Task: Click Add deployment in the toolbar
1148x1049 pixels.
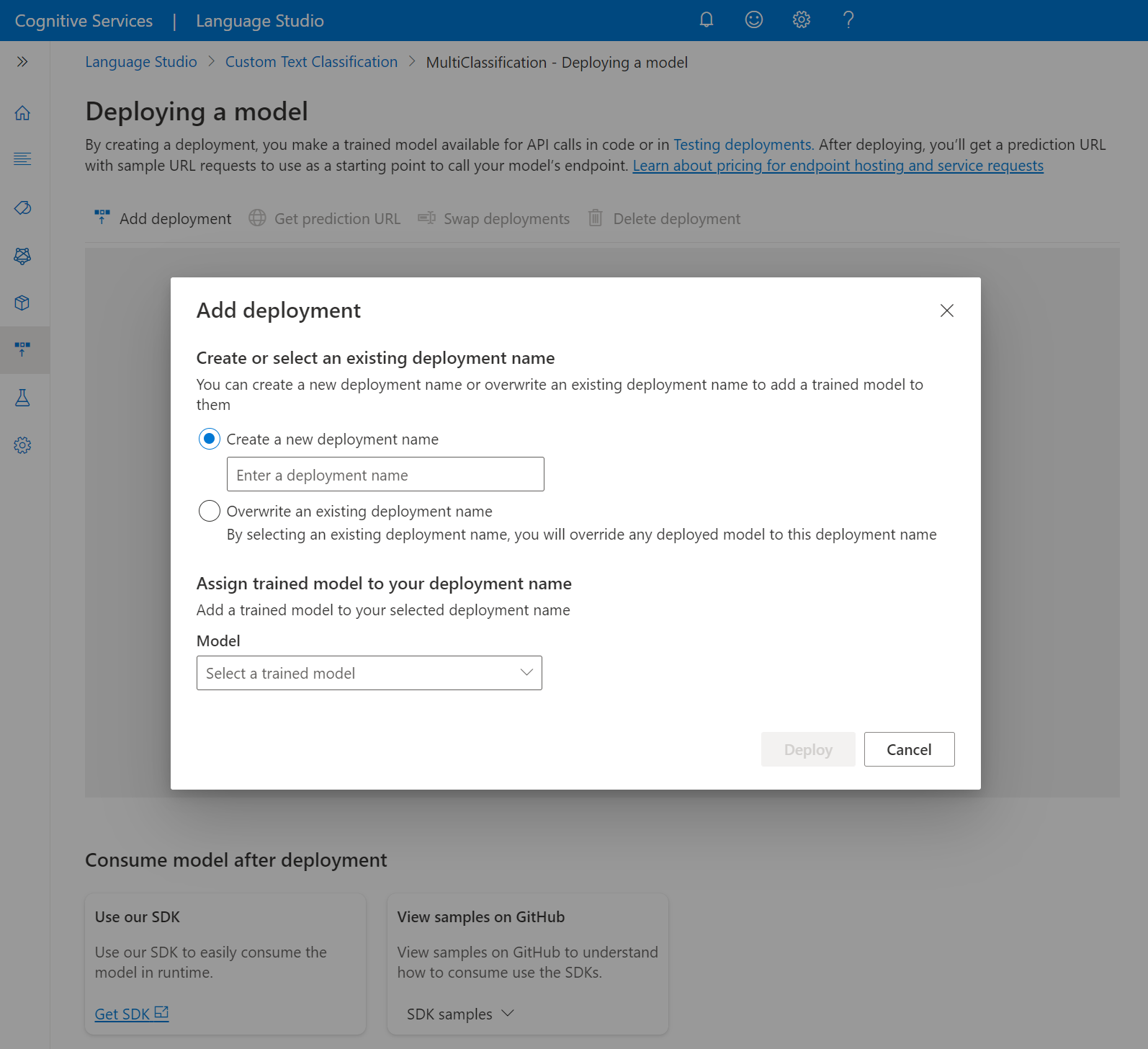Action: [163, 218]
